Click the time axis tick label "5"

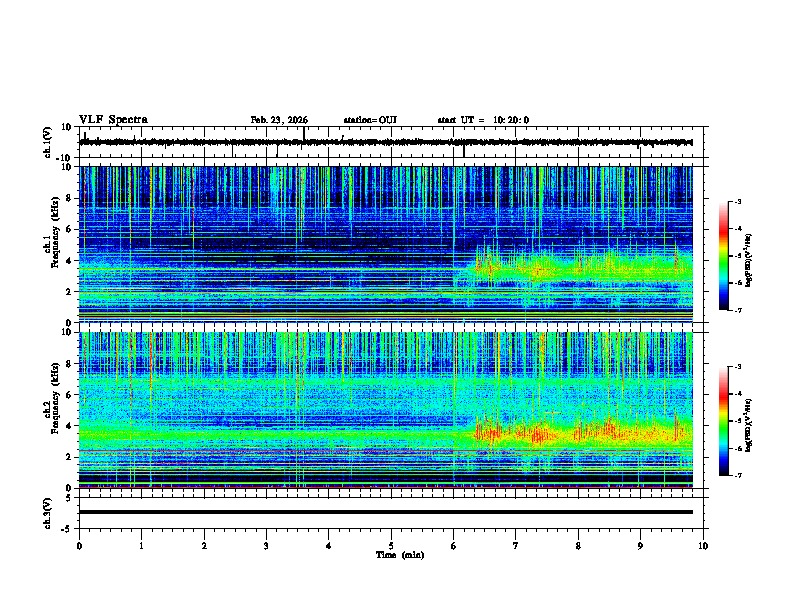[391, 546]
